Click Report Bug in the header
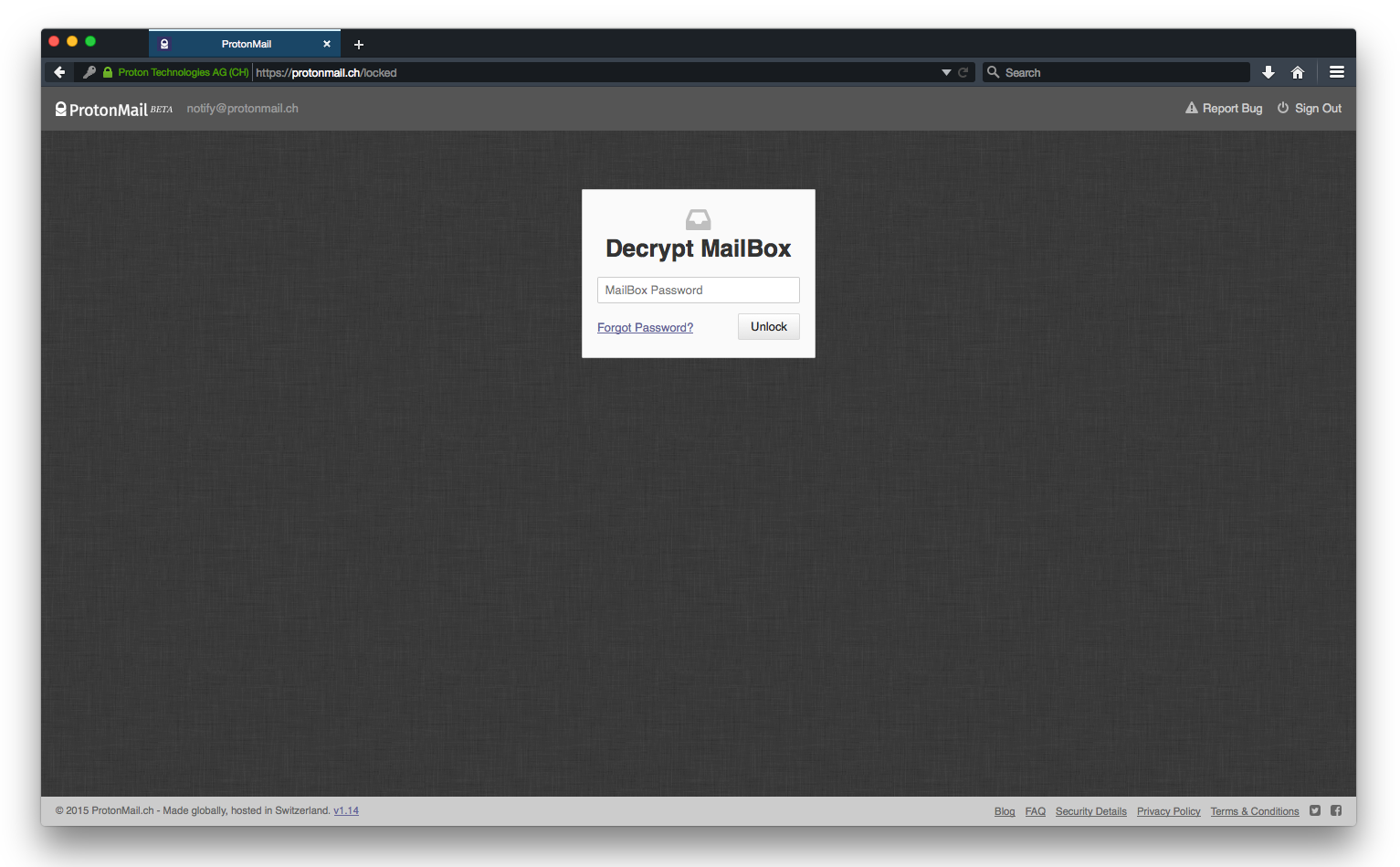Image resolution: width=1400 pixels, height=867 pixels. 1224,108
